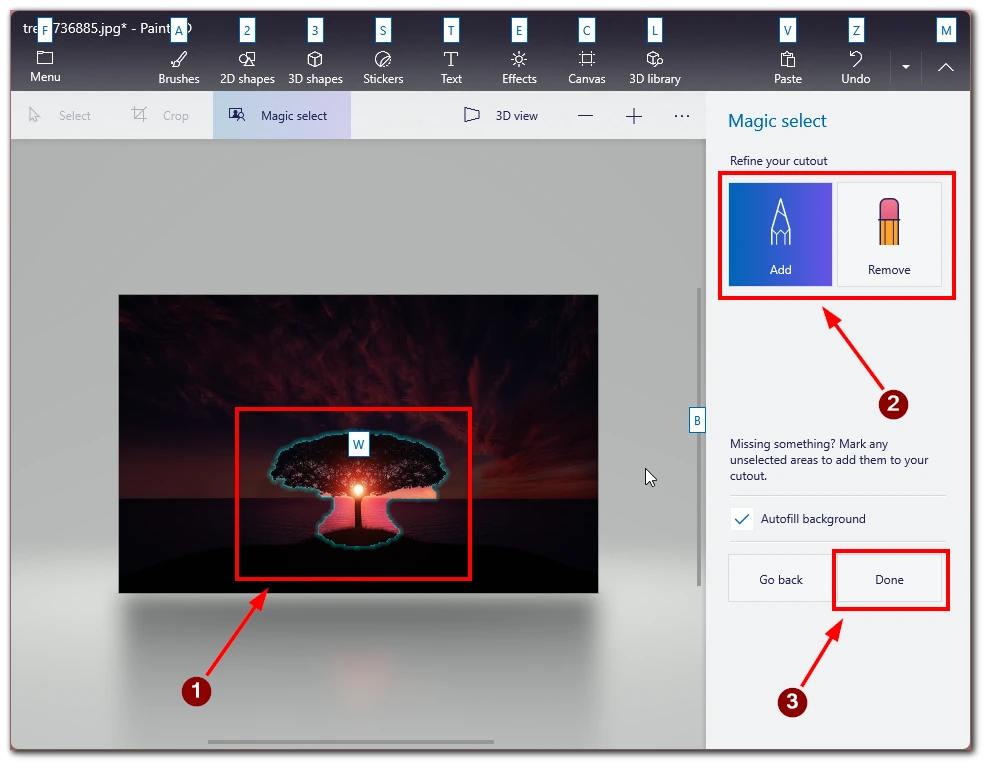Image resolution: width=989 pixels, height=768 pixels.
Task: Open the 2D shapes panel
Action: 247,67
